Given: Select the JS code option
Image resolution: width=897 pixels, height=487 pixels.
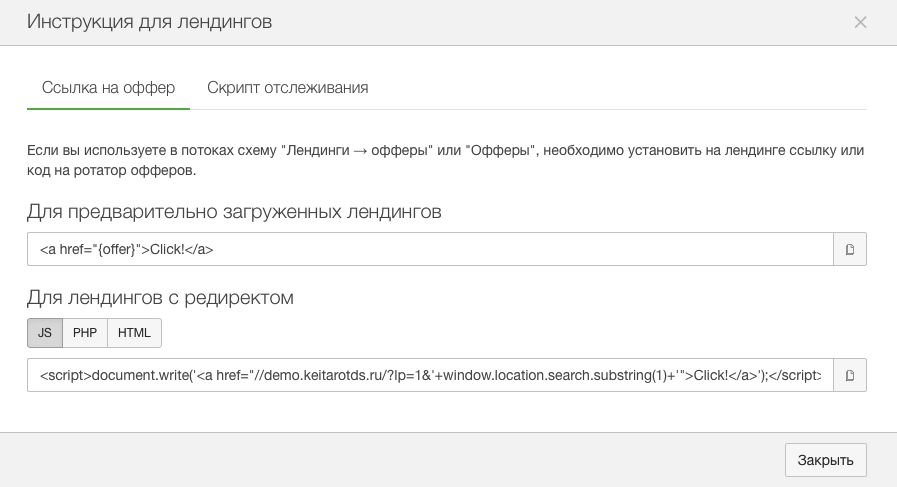Looking at the screenshot, I should [x=45, y=332].
